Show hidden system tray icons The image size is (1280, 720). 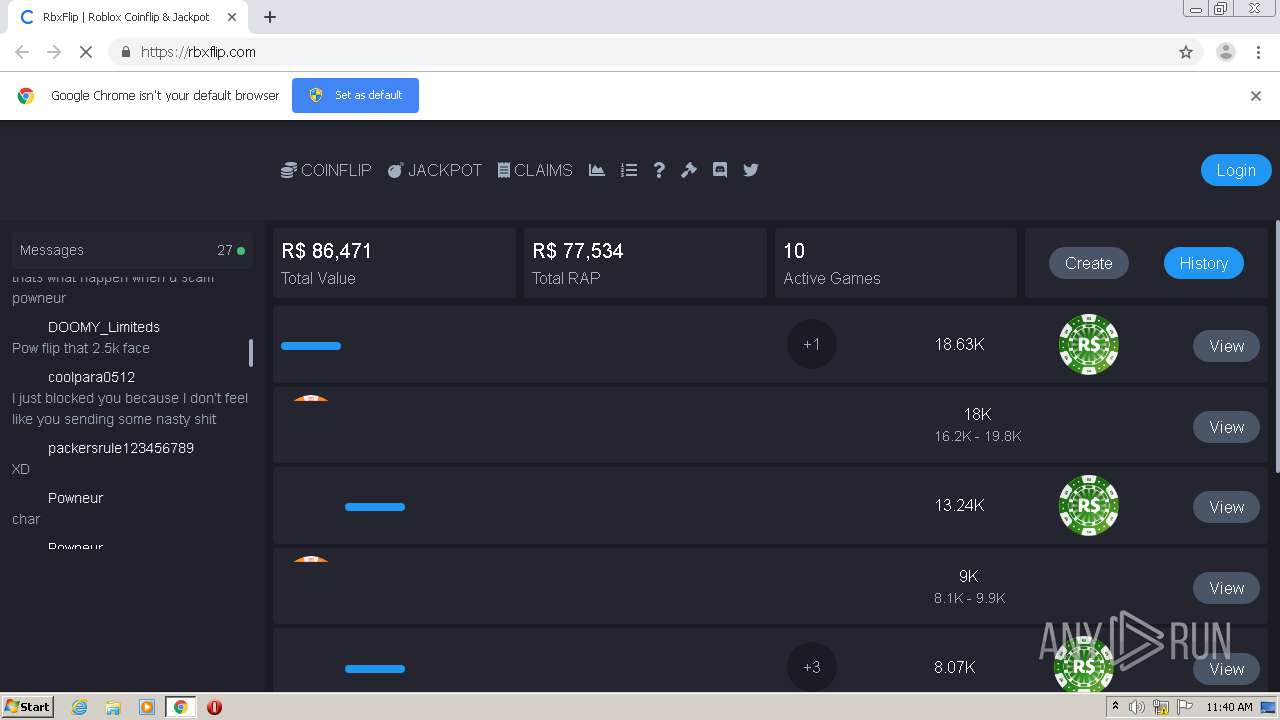click(x=1115, y=707)
